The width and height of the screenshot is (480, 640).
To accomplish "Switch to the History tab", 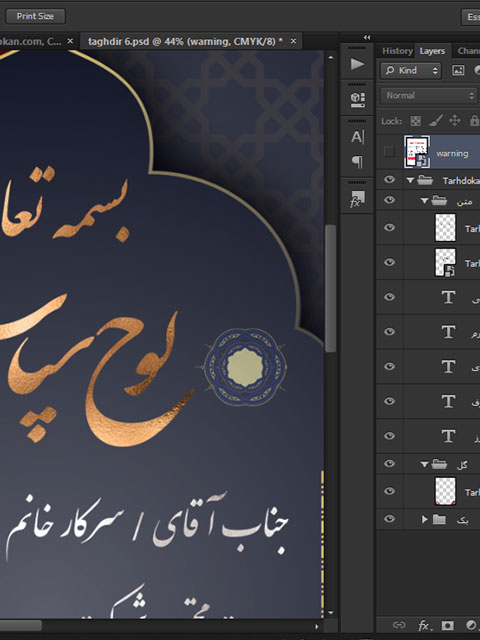I will pos(397,51).
